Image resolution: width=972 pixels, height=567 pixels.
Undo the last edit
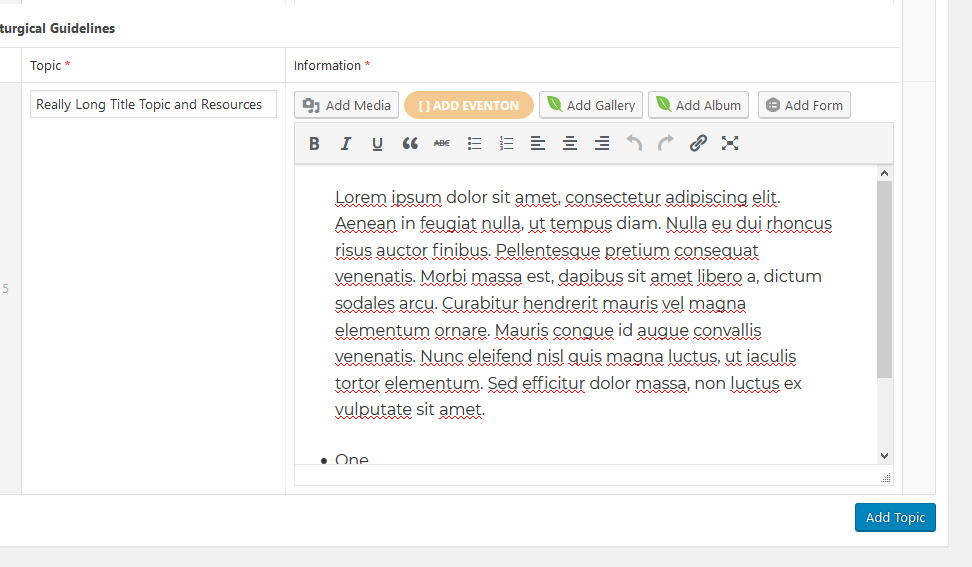click(x=634, y=143)
